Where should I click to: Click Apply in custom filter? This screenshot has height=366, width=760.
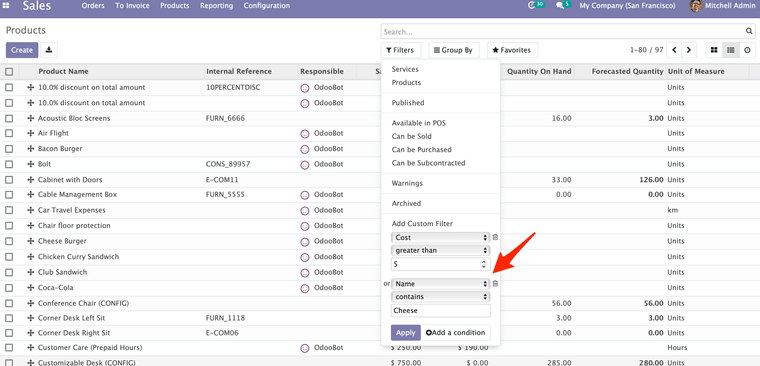click(406, 333)
